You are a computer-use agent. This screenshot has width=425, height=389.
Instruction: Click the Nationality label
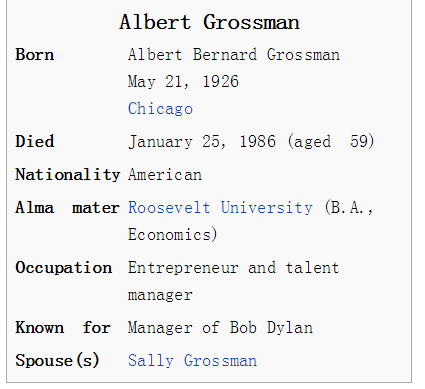(67, 175)
